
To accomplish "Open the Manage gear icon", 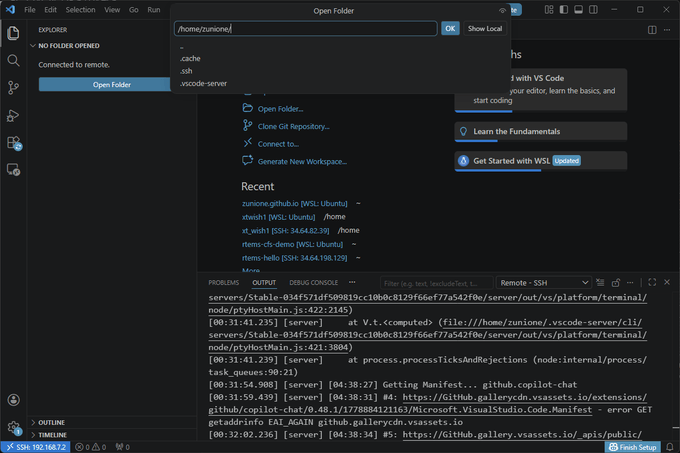I will 13,428.
